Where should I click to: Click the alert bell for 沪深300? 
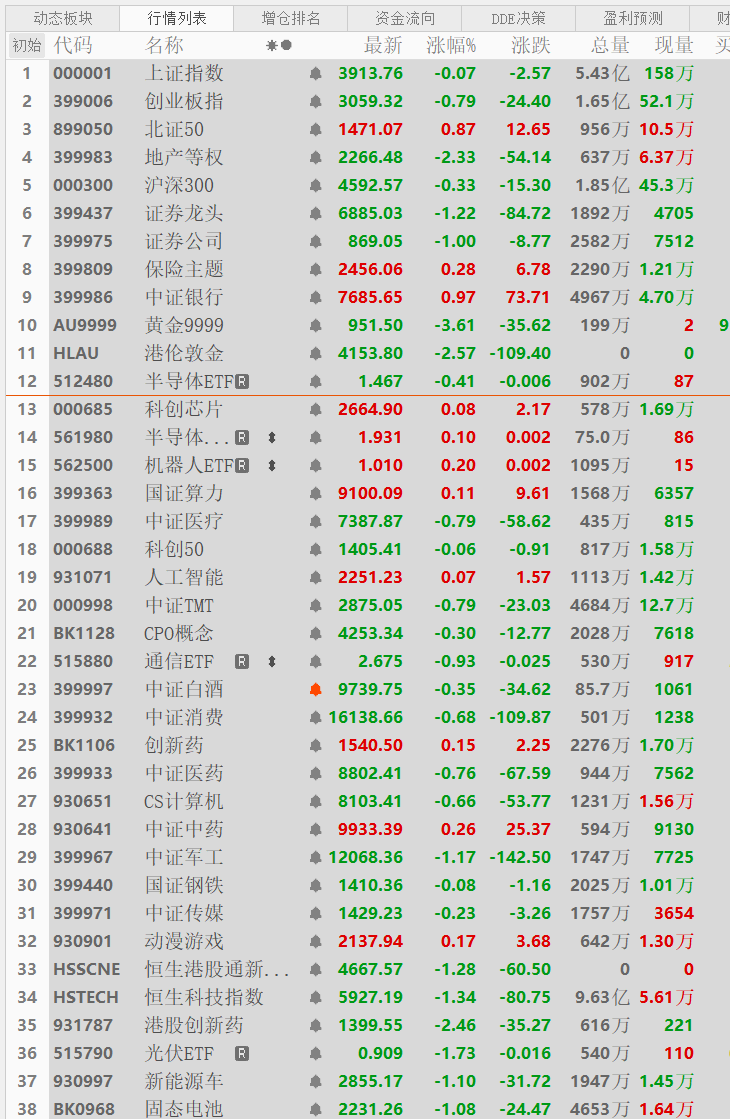tap(315, 186)
